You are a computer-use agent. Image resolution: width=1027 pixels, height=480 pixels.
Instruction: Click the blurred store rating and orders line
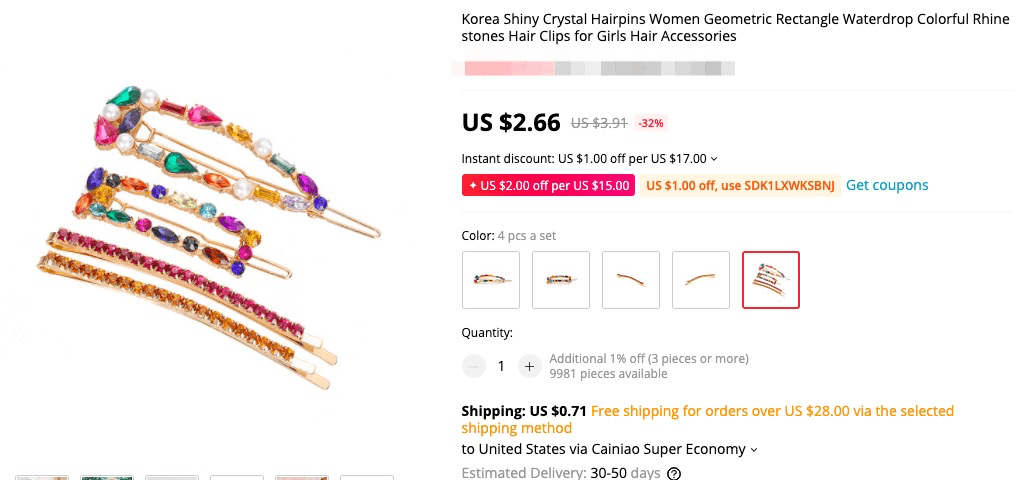pos(593,69)
